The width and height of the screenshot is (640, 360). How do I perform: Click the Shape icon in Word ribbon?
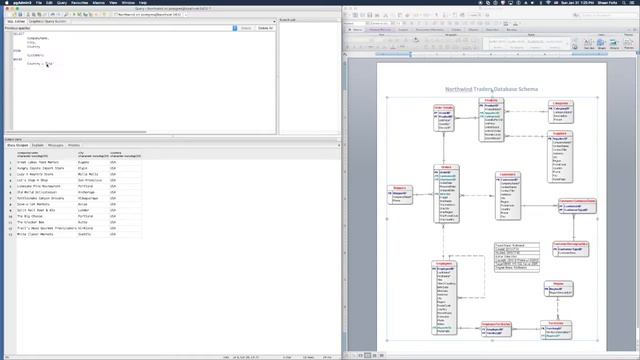(601, 44)
